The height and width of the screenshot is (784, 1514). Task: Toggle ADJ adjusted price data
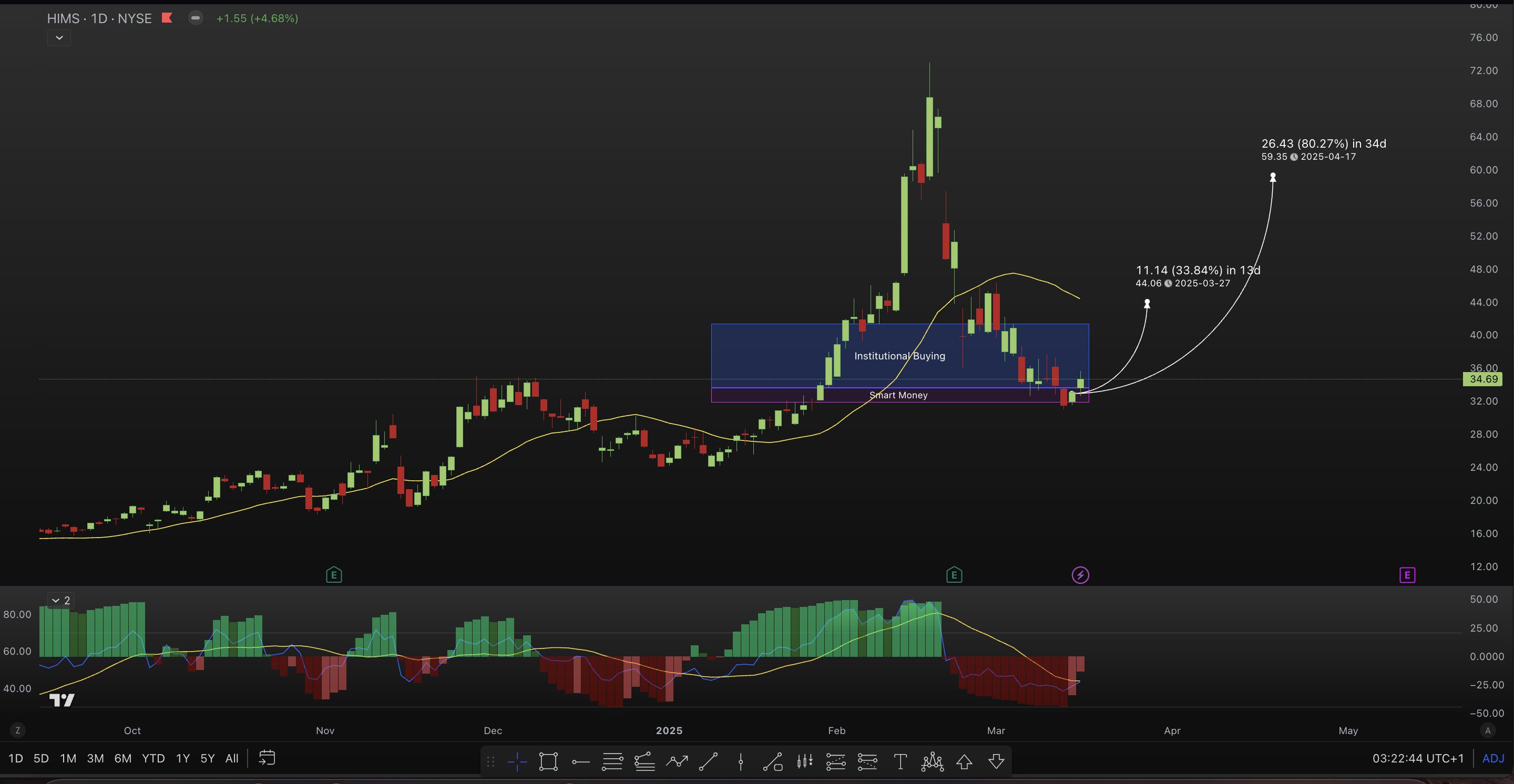(1493, 758)
